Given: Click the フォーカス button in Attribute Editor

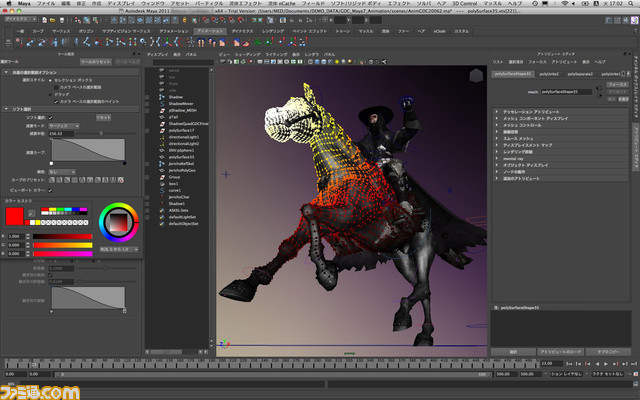Looking at the screenshot, I should click(617, 84).
